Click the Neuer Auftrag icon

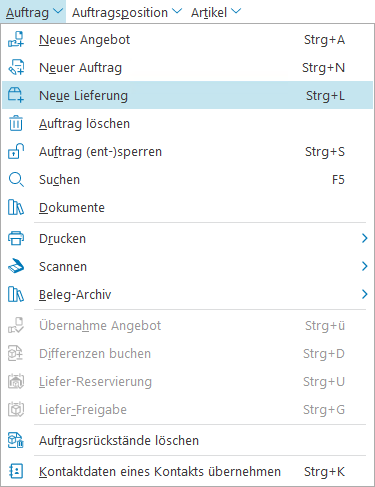(16, 67)
